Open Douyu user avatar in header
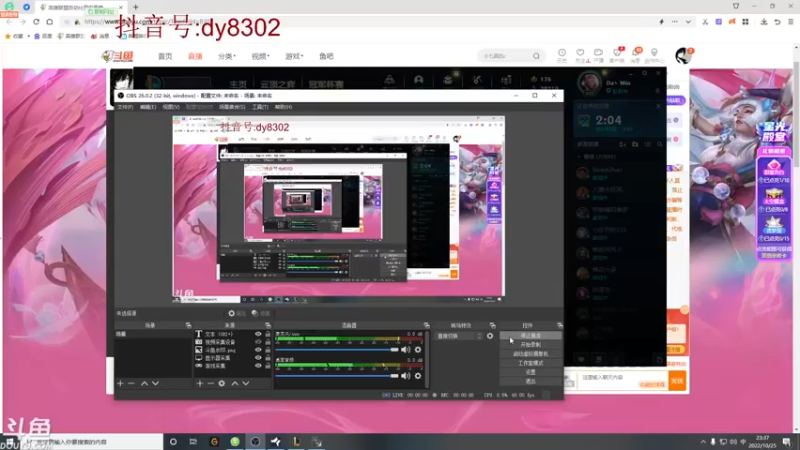This screenshot has height=450, width=800. [x=683, y=55]
